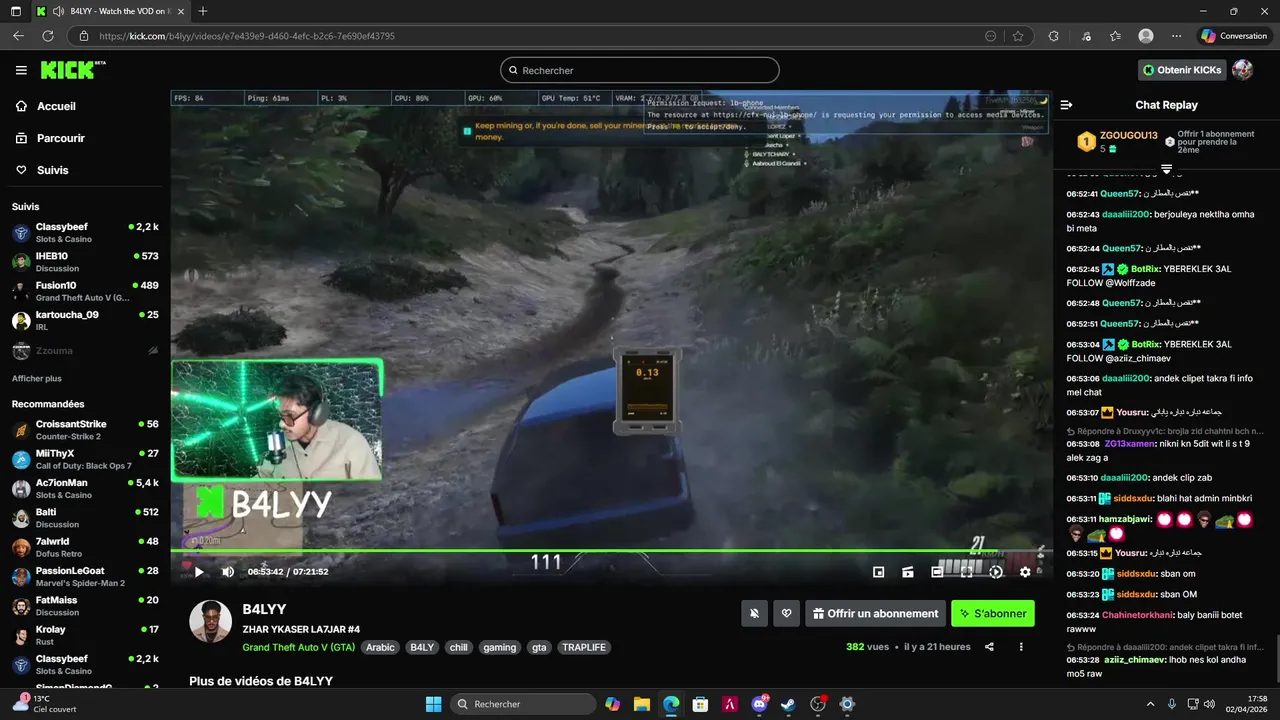
Task: Open a new browser tab
Action: click(x=203, y=11)
